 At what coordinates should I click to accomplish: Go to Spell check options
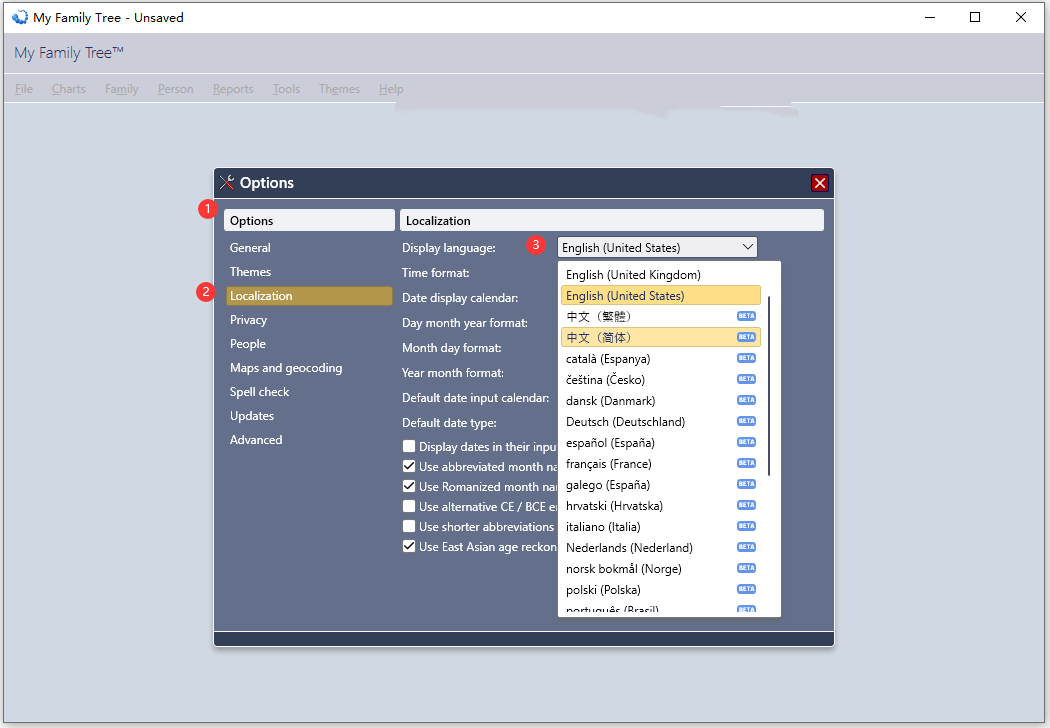tap(309, 392)
